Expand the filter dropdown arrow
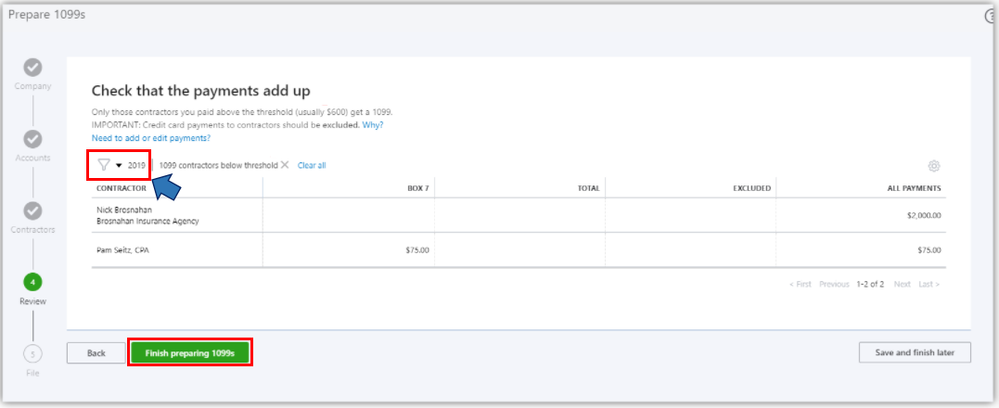The height and width of the screenshot is (408, 999). 119,165
